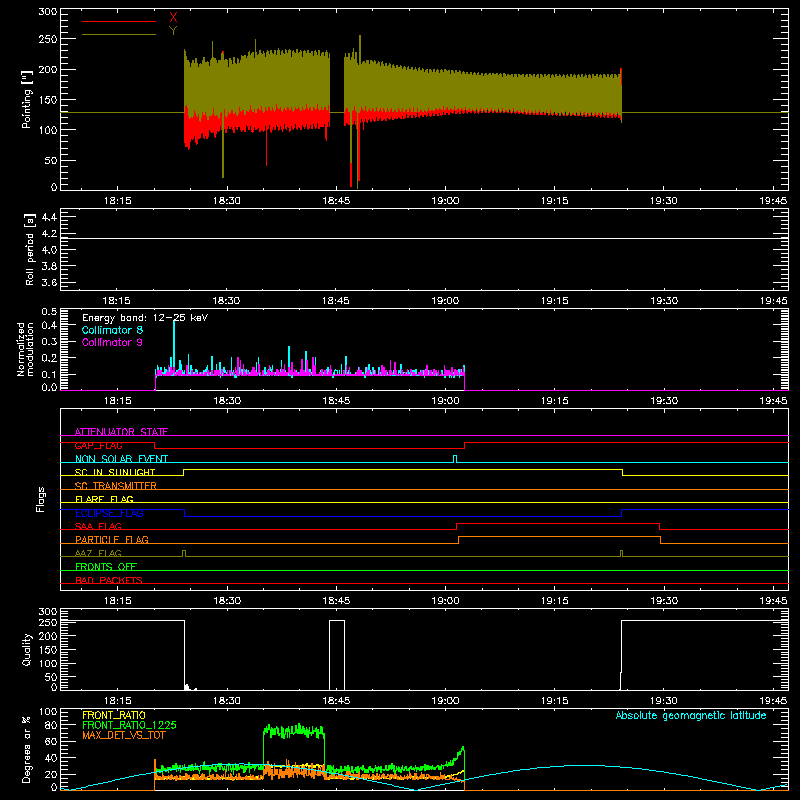Click the 3.6 value on Roll period axis
The height and width of the screenshot is (800, 800).
(49, 282)
